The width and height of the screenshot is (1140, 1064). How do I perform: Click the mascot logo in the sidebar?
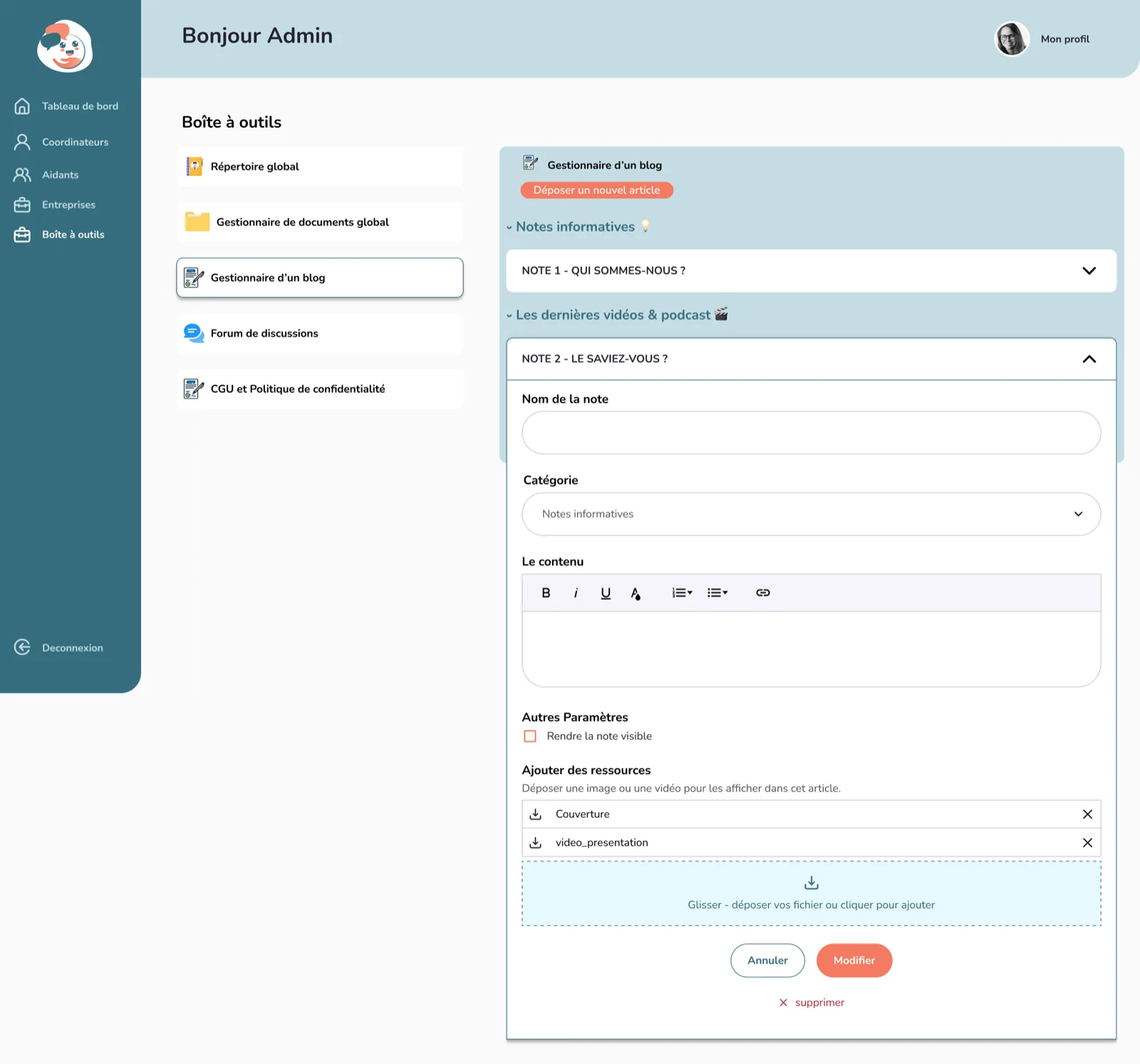(x=65, y=46)
